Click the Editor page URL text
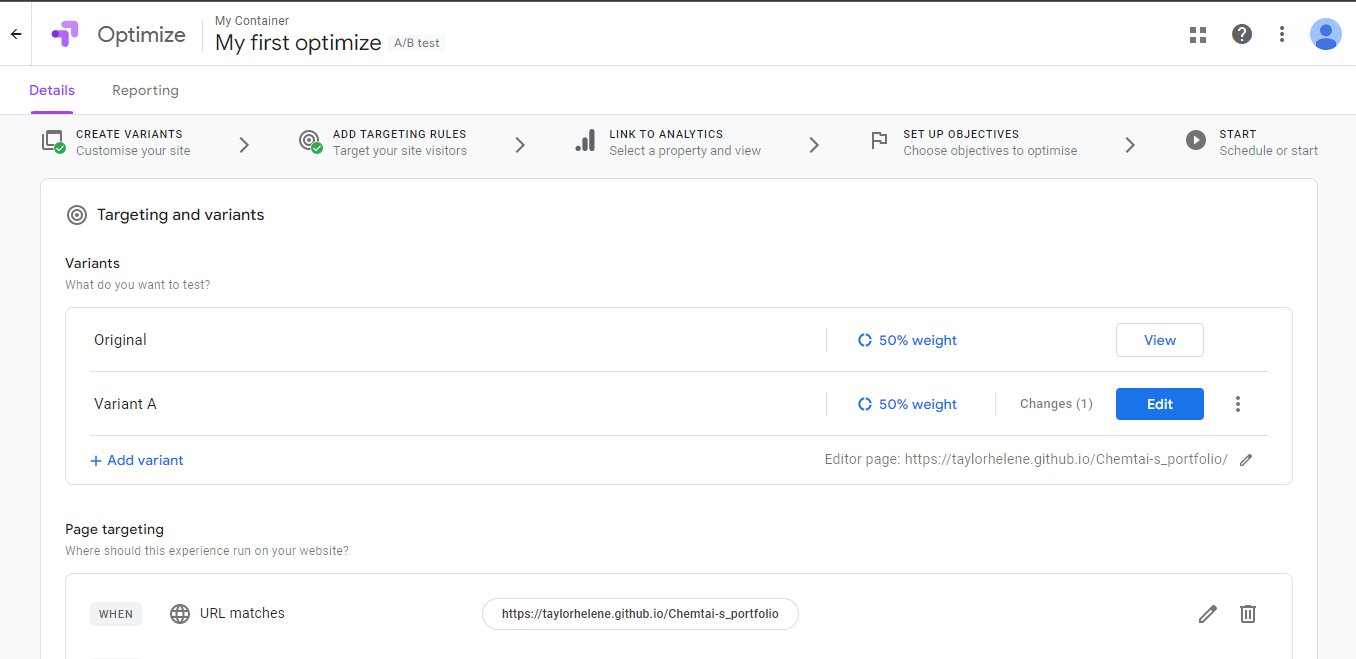The image size is (1356, 659). (1026, 460)
